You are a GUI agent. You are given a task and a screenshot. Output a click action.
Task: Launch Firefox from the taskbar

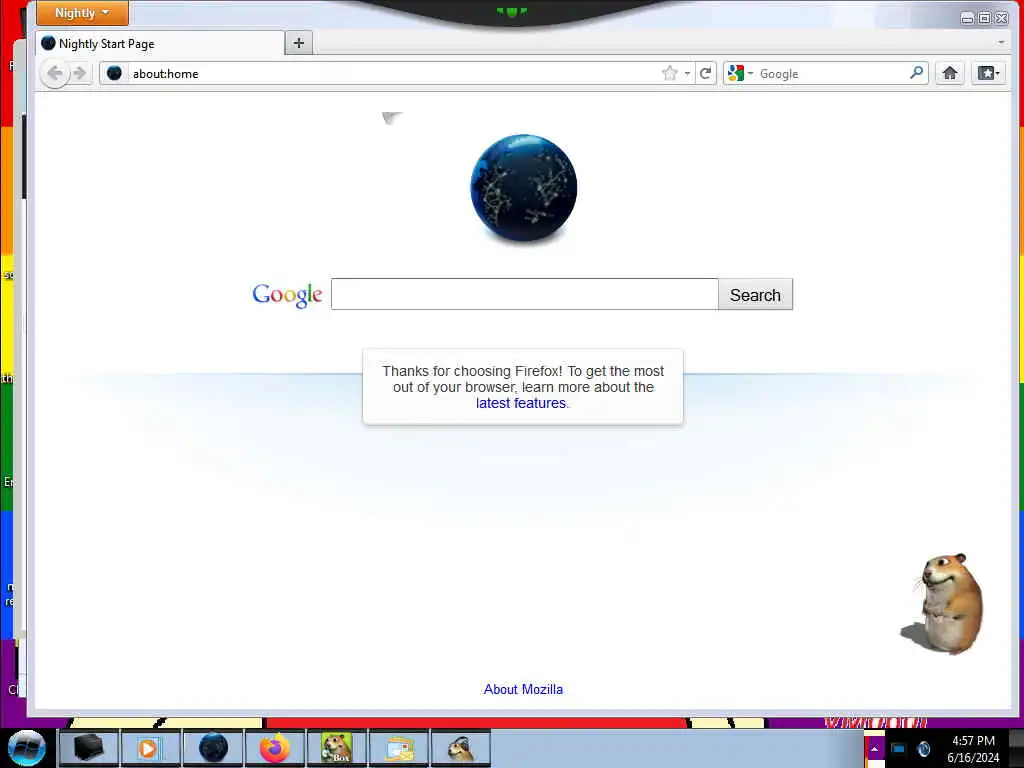click(275, 748)
